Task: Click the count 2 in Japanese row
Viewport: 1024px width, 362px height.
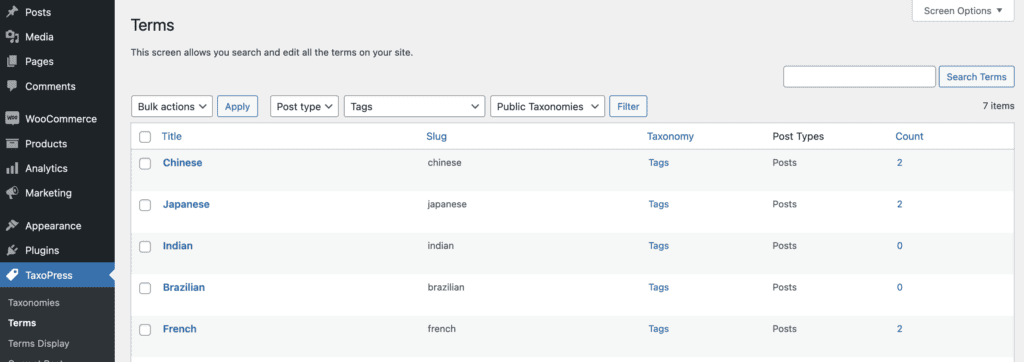Action: click(899, 205)
